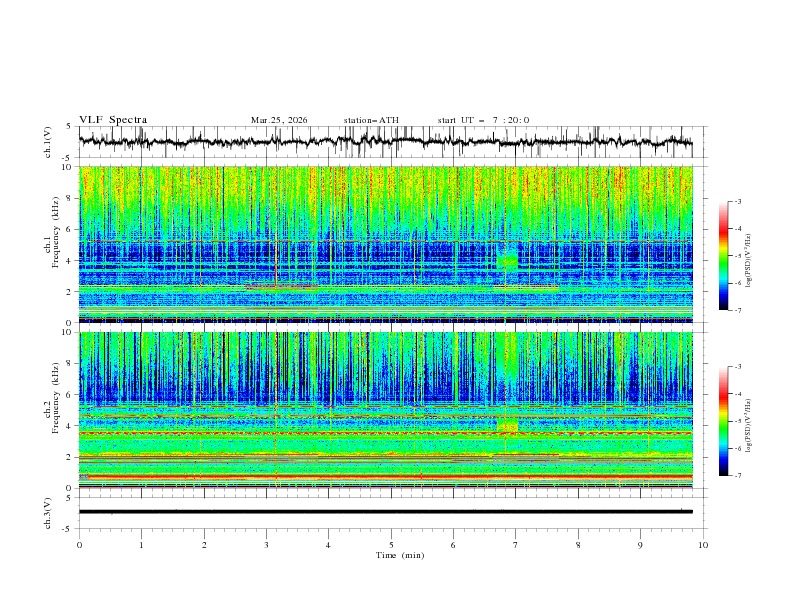Click the time axis tick label "1"

tap(141, 545)
